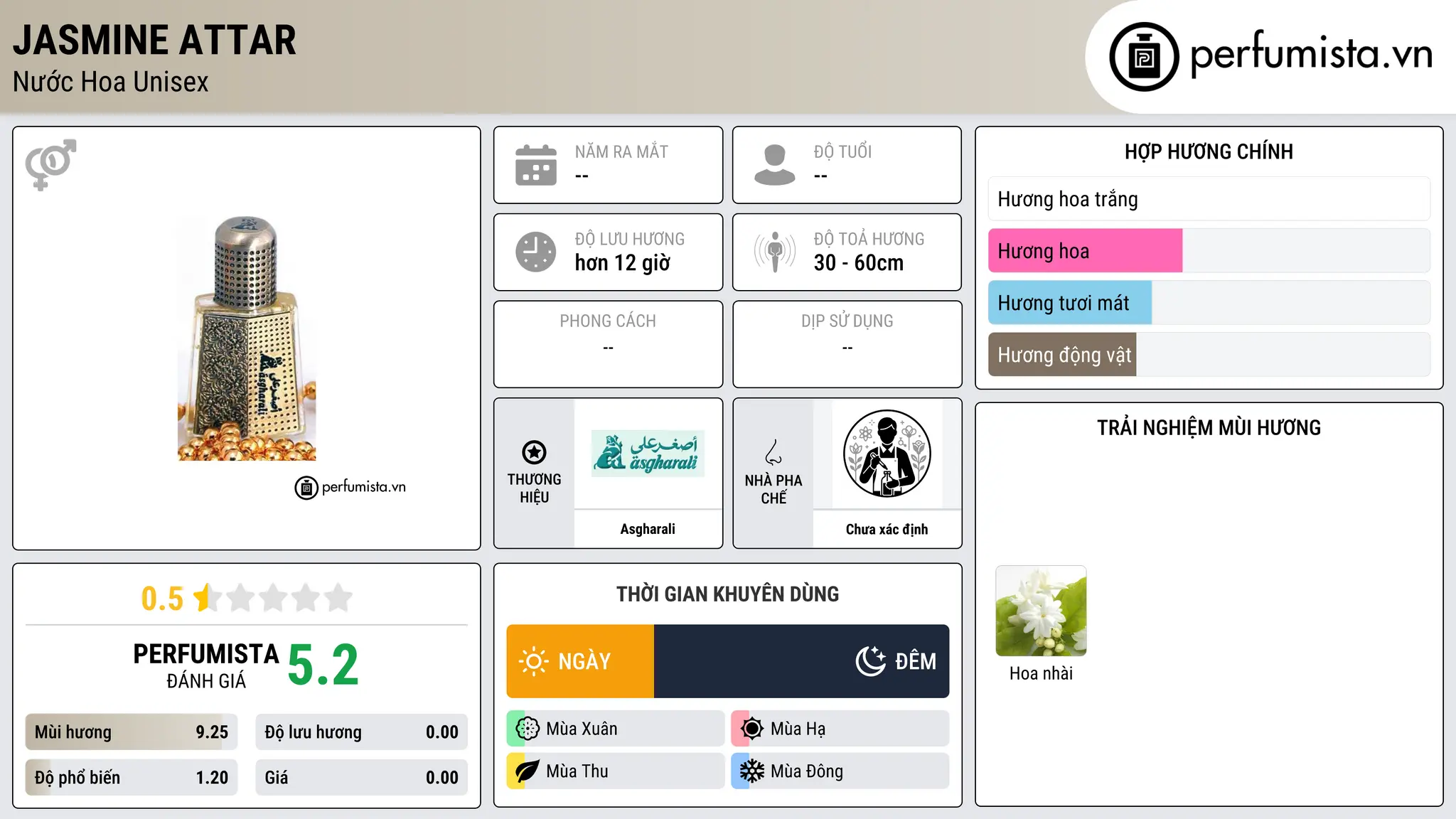Click the JASMINE ATTAR title
1456x819 pixels.
coord(154,41)
